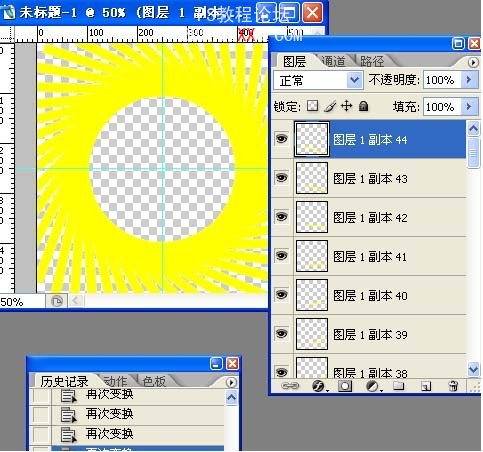
Task: Click thumbnail of 图层 1 副本 44
Action: coord(312,139)
